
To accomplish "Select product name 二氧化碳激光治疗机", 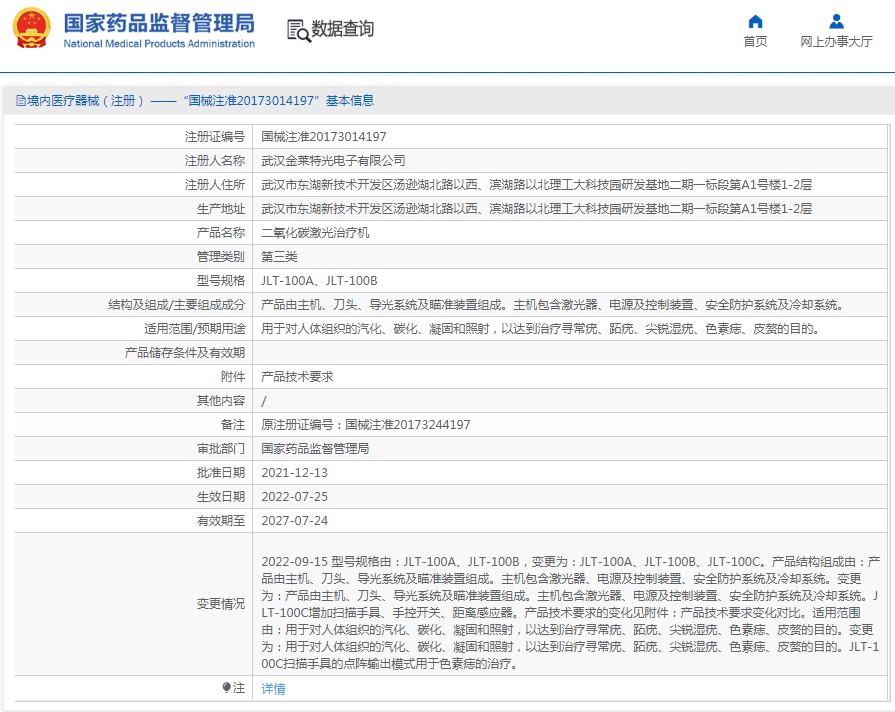I will [x=315, y=233].
